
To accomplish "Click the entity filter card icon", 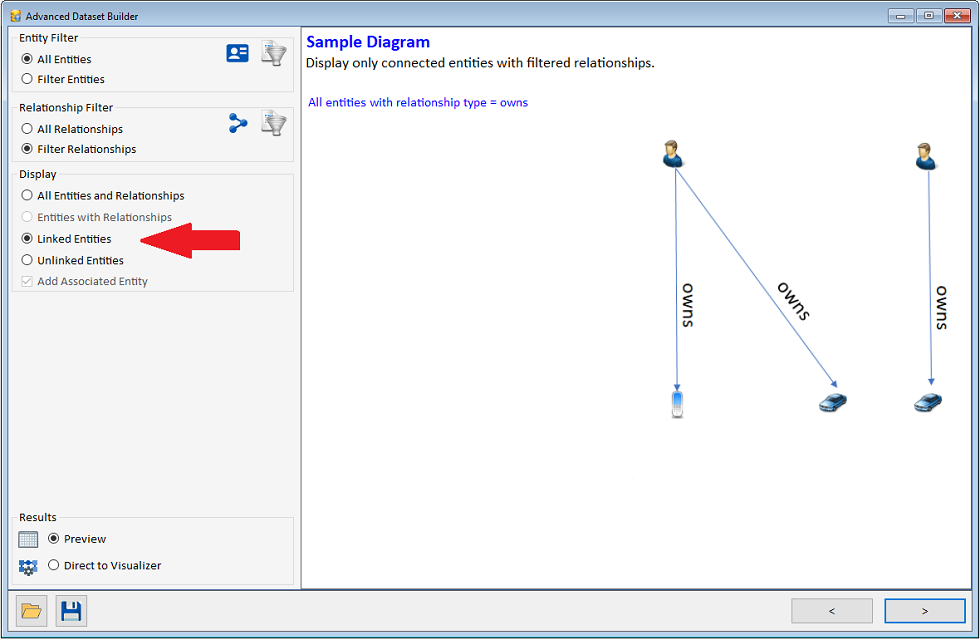I will coord(237,53).
